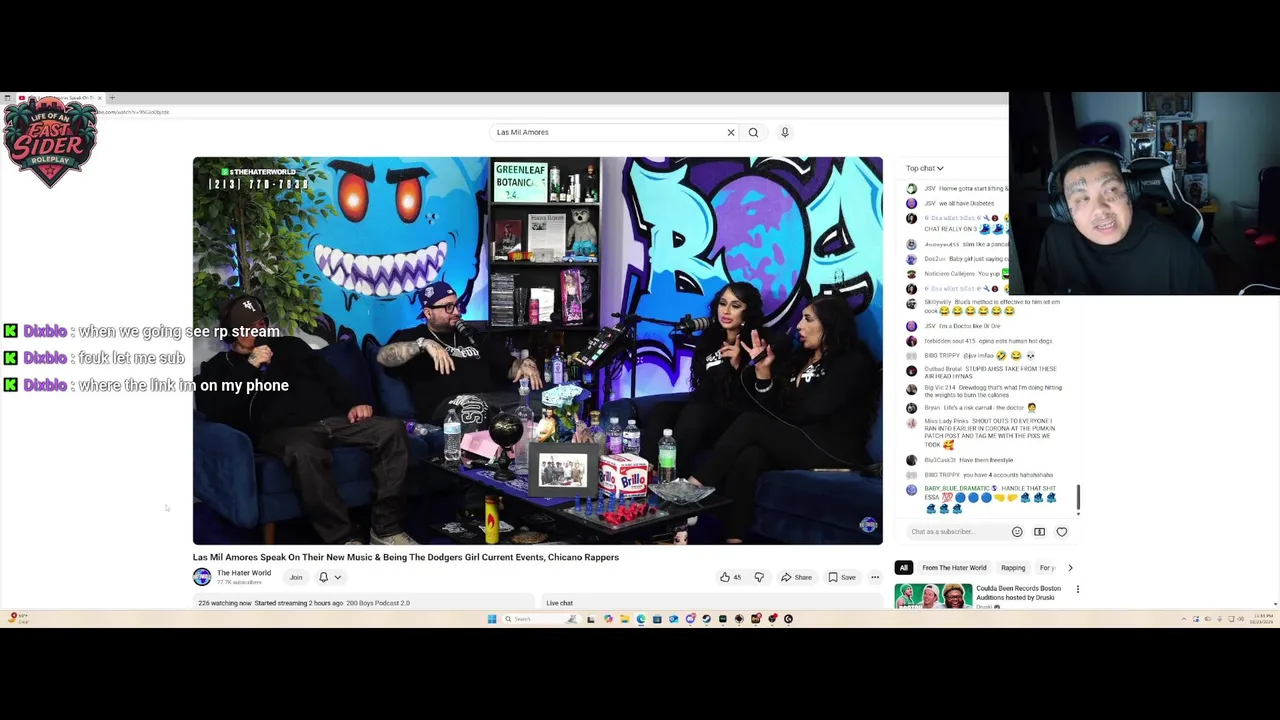This screenshot has width=1280, height=720.
Task: Click the Live chat section label
Action: [560, 603]
